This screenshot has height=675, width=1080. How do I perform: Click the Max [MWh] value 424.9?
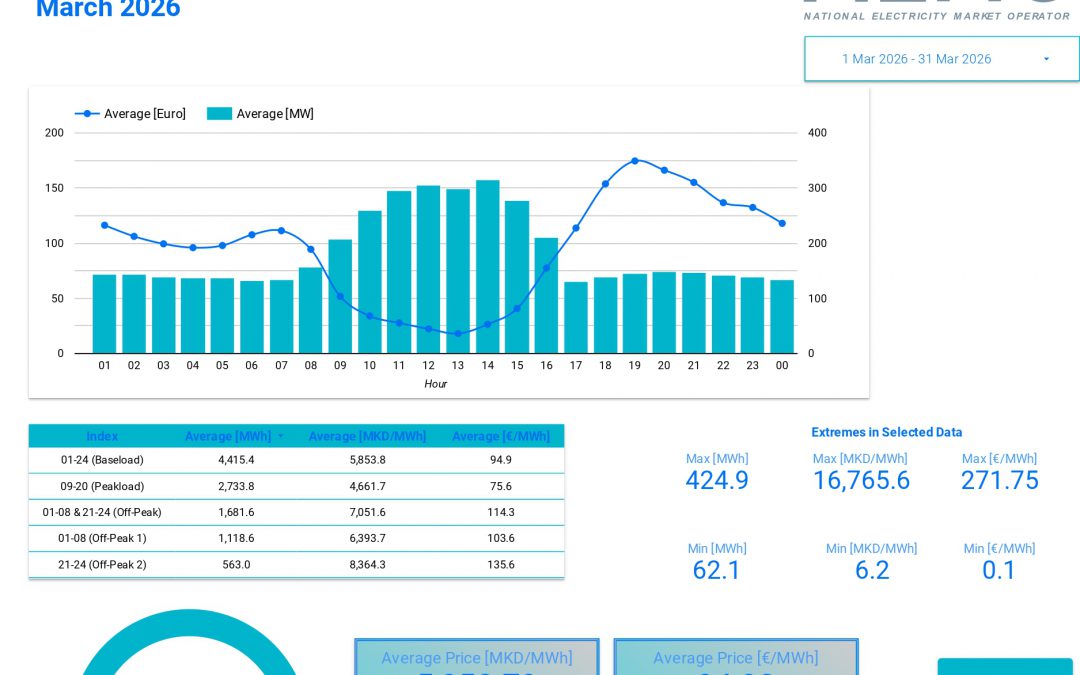(716, 481)
